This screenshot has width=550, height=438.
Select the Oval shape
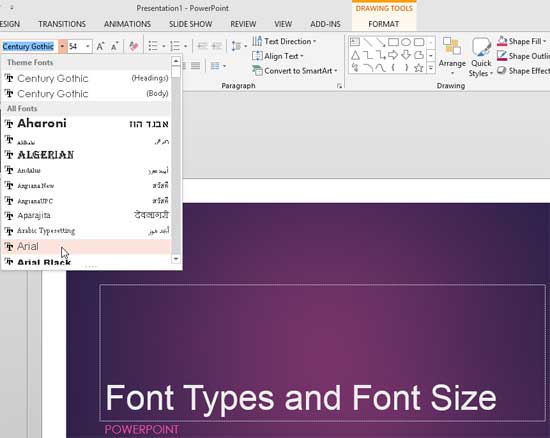406,42
